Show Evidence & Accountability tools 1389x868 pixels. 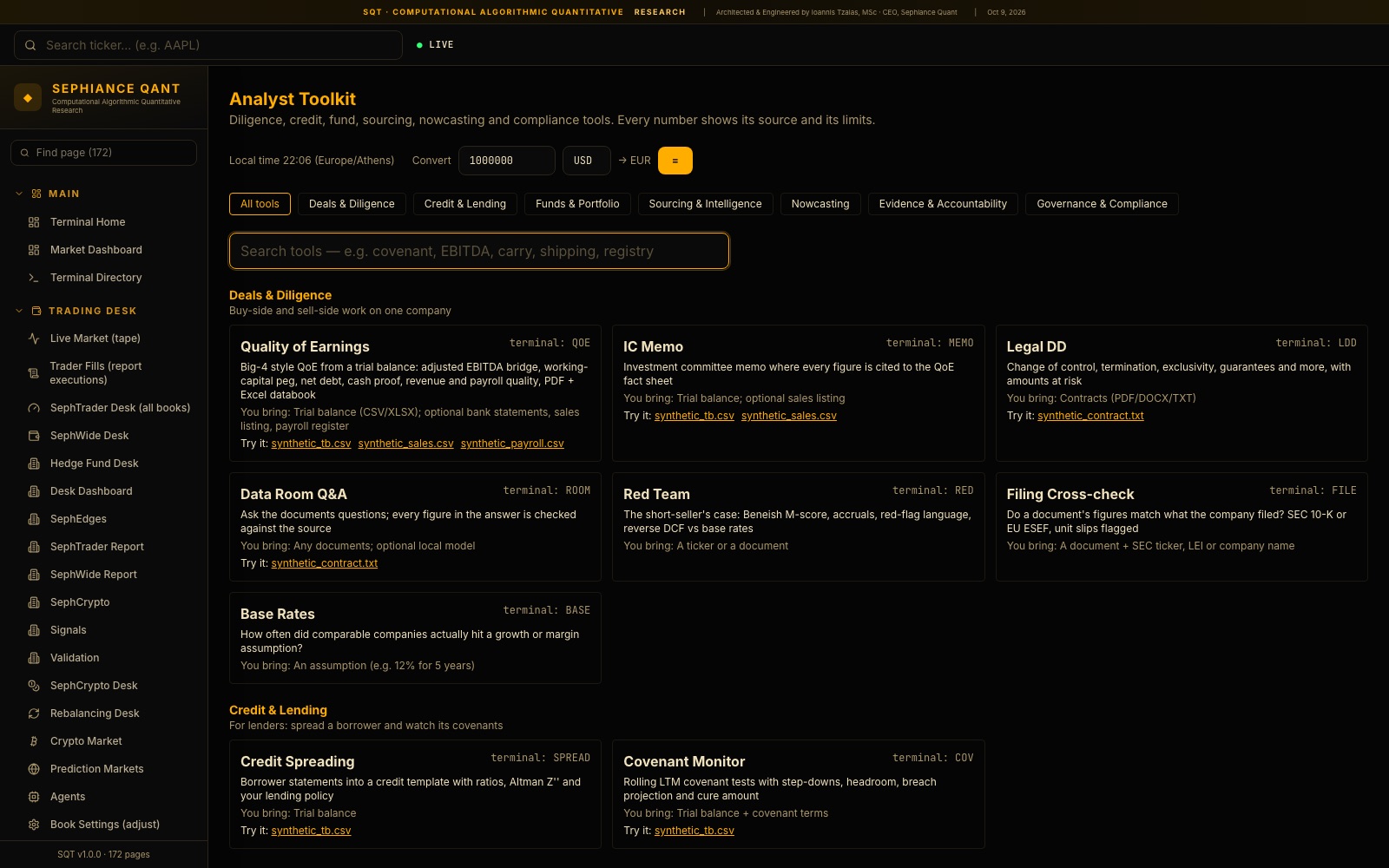tap(943, 204)
